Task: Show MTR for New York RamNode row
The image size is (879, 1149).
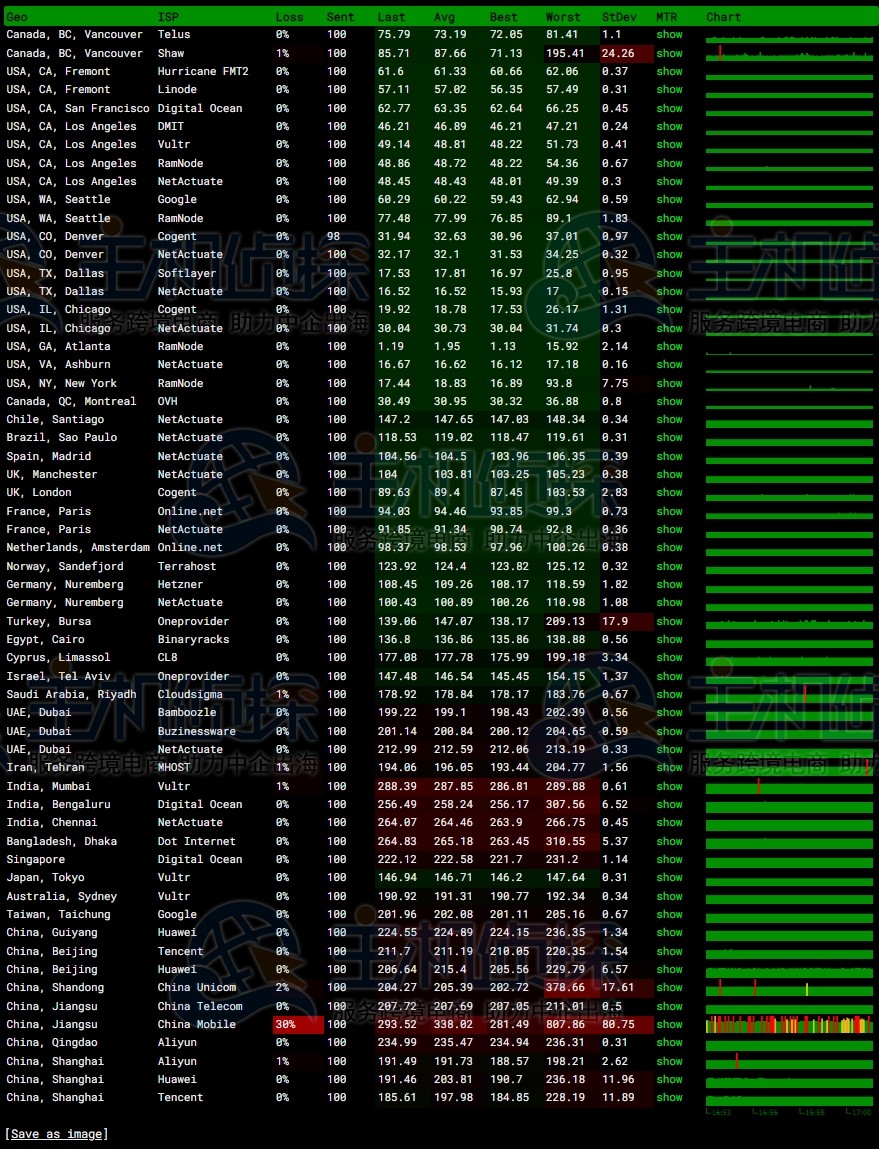Action: [669, 383]
